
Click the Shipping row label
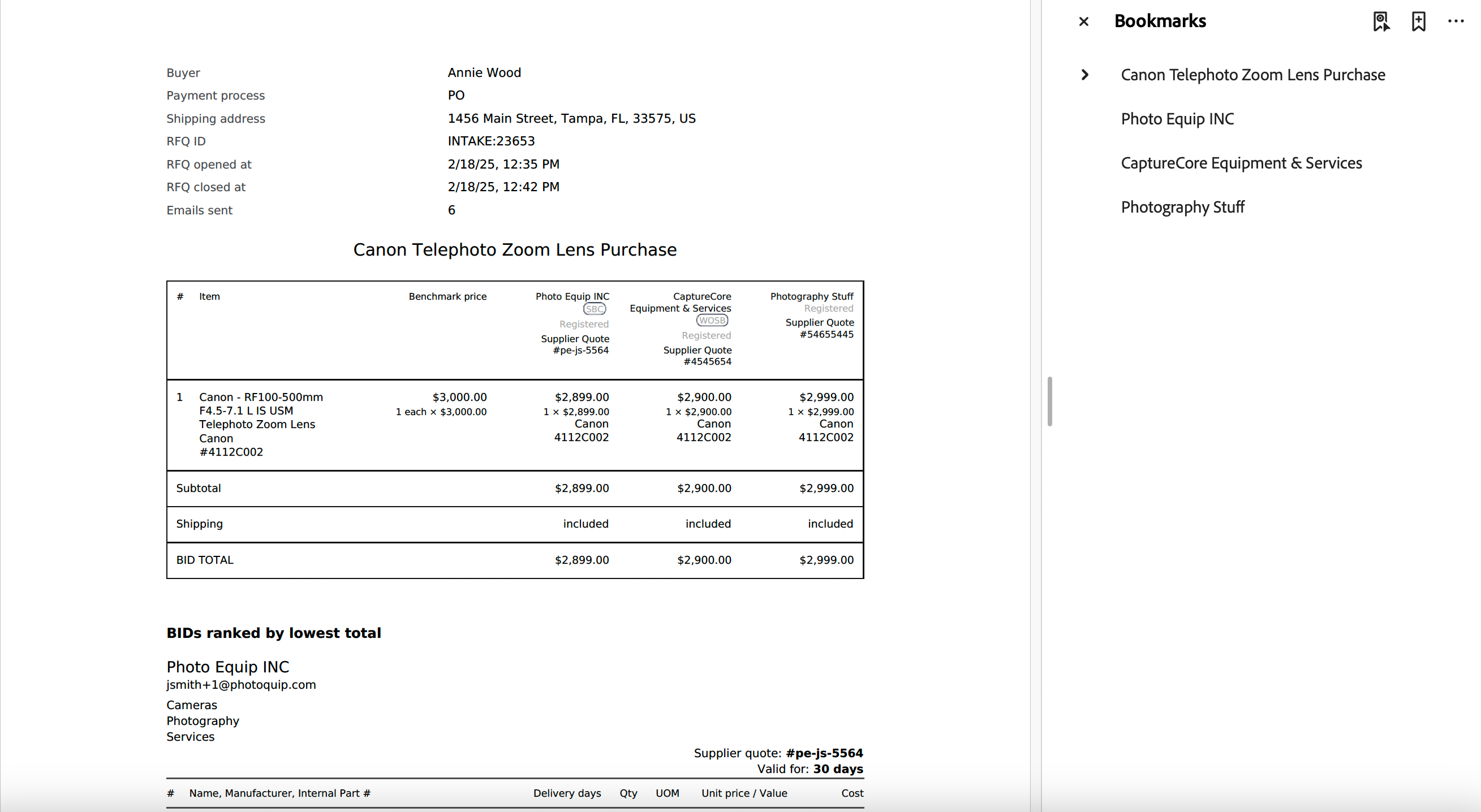click(199, 524)
